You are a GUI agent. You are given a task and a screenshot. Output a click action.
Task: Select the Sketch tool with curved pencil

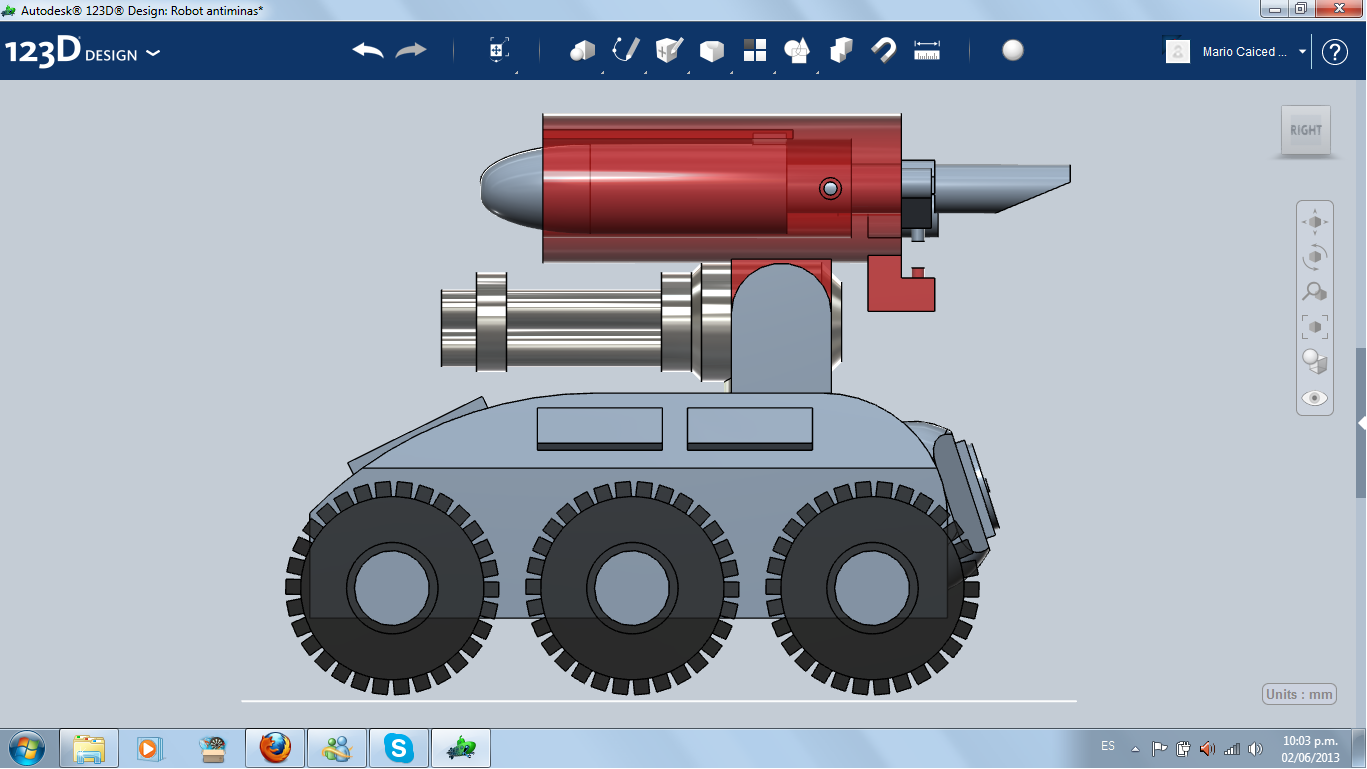point(626,51)
